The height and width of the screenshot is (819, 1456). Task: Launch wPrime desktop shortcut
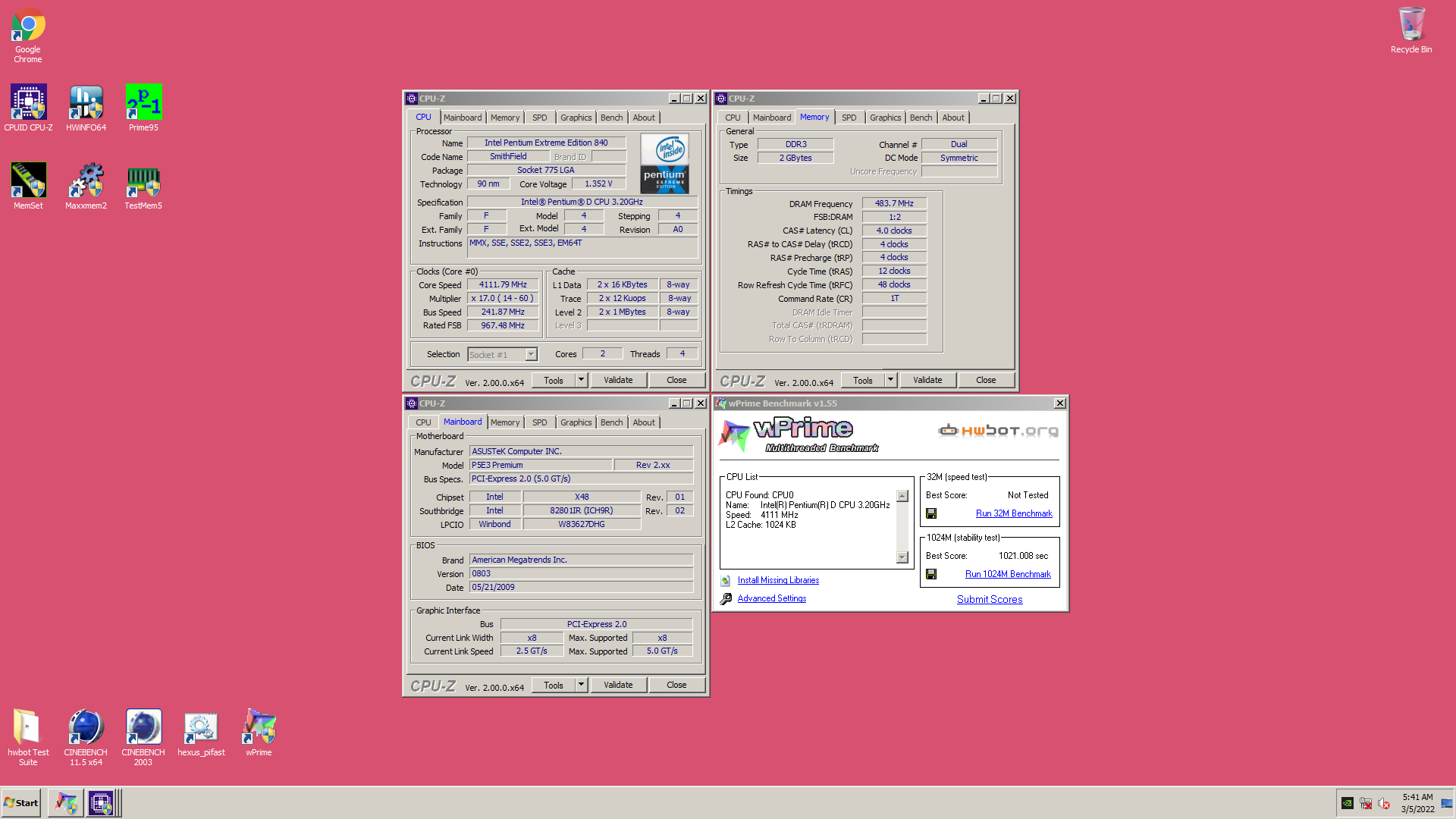259,733
